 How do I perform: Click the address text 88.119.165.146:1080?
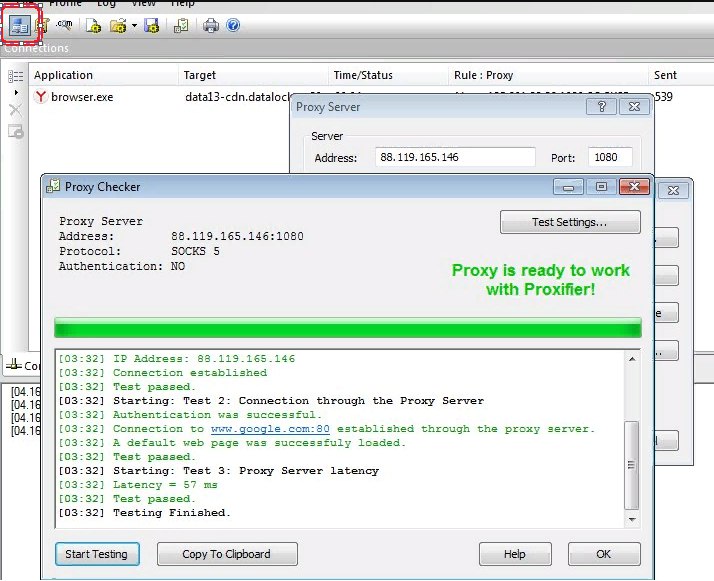[237, 236]
